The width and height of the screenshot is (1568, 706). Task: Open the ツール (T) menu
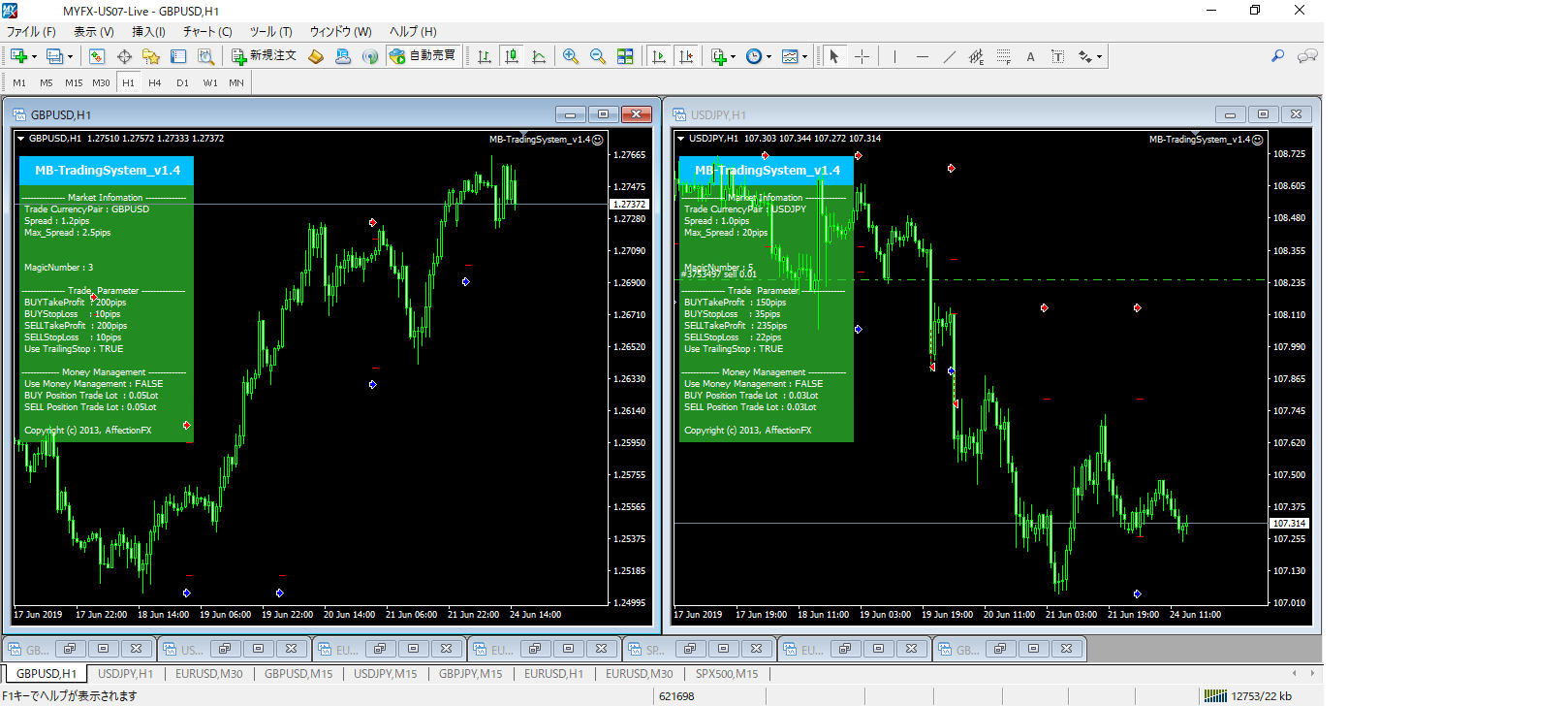270,32
